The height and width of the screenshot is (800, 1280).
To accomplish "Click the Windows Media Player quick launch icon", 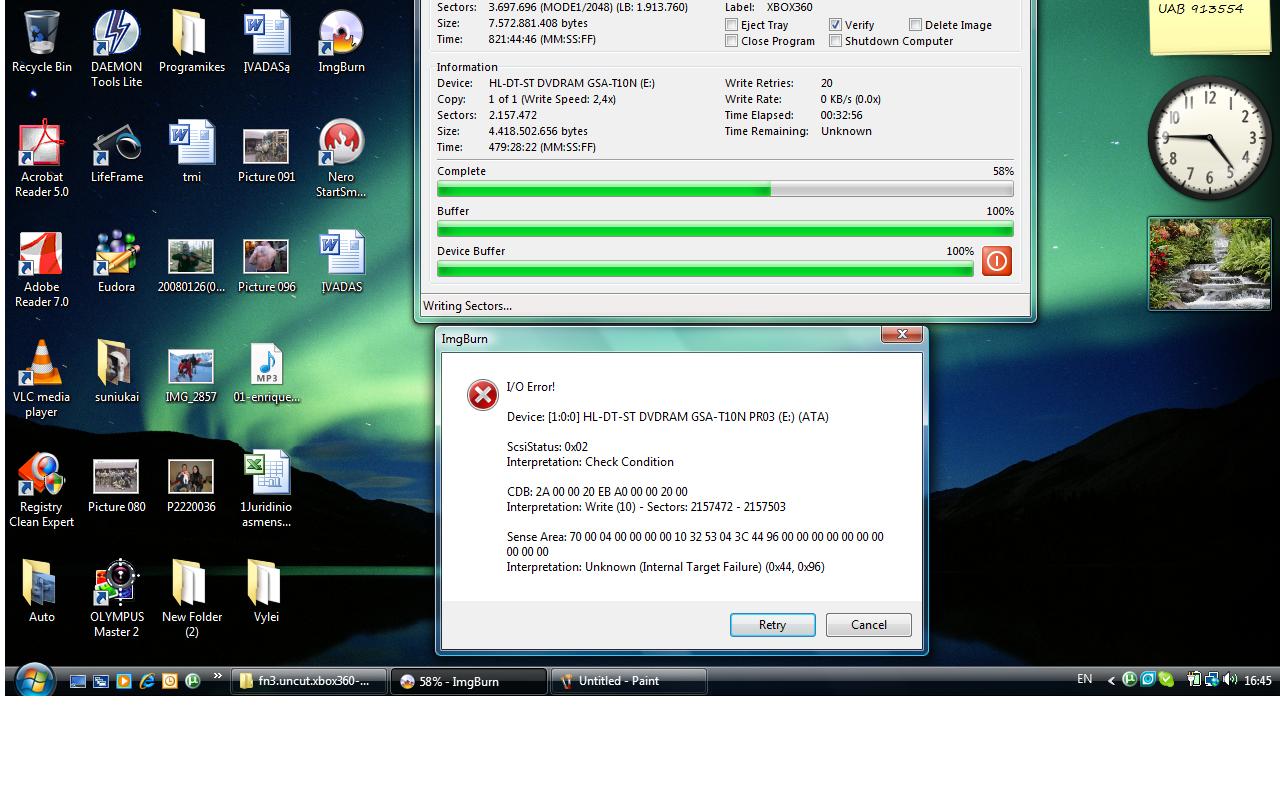I will click(x=124, y=681).
